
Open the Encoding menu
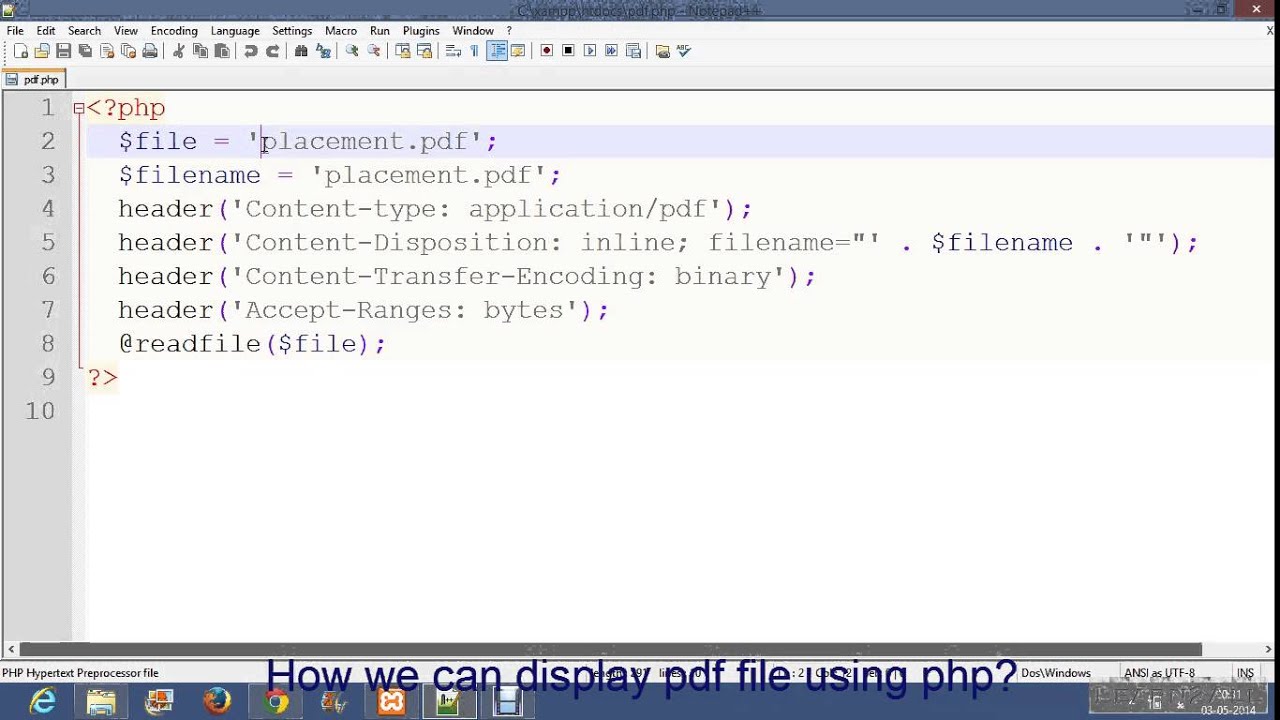[x=174, y=31]
